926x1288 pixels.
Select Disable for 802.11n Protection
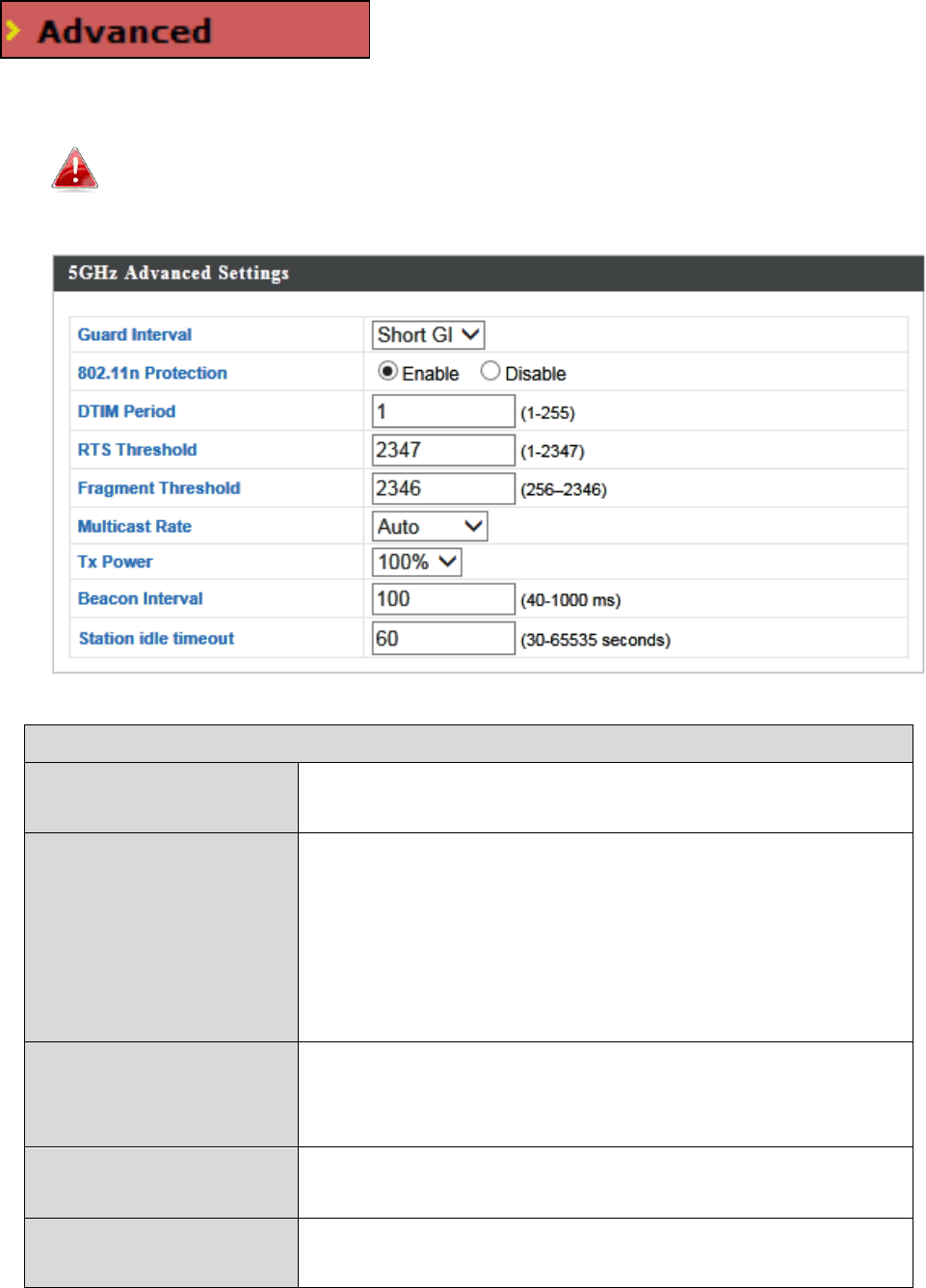click(x=490, y=371)
